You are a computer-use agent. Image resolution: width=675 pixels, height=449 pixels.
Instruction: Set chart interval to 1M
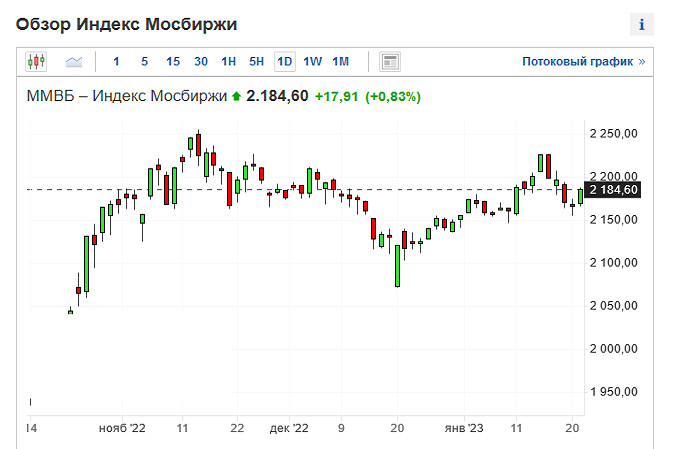click(x=341, y=62)
